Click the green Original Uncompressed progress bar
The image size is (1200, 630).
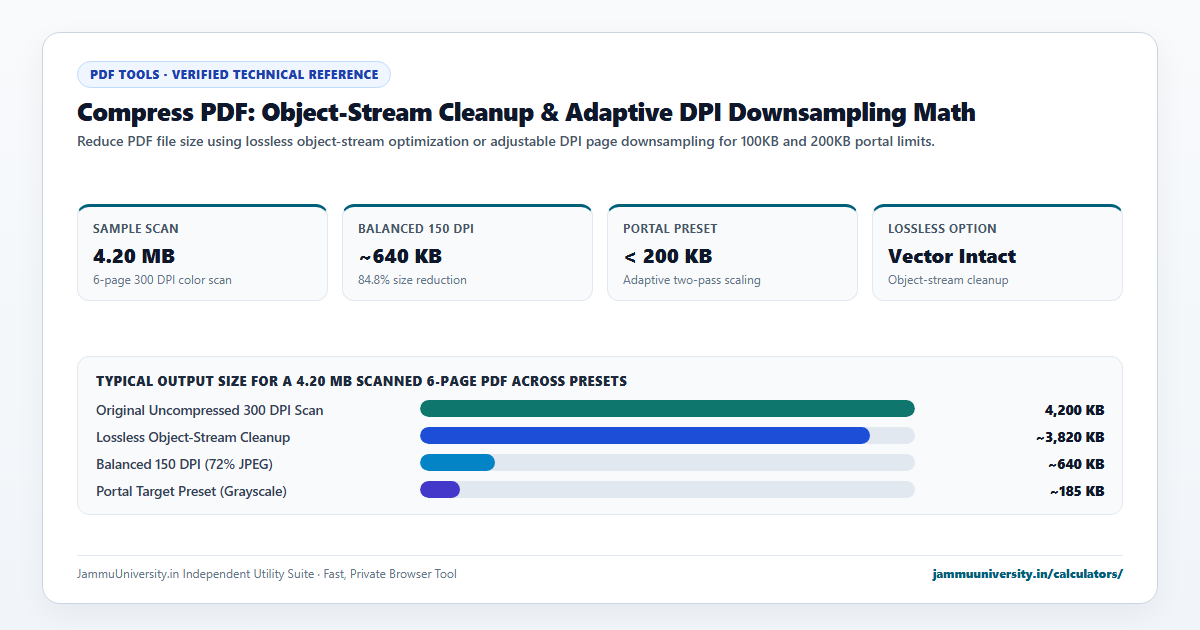click(667, 409)
